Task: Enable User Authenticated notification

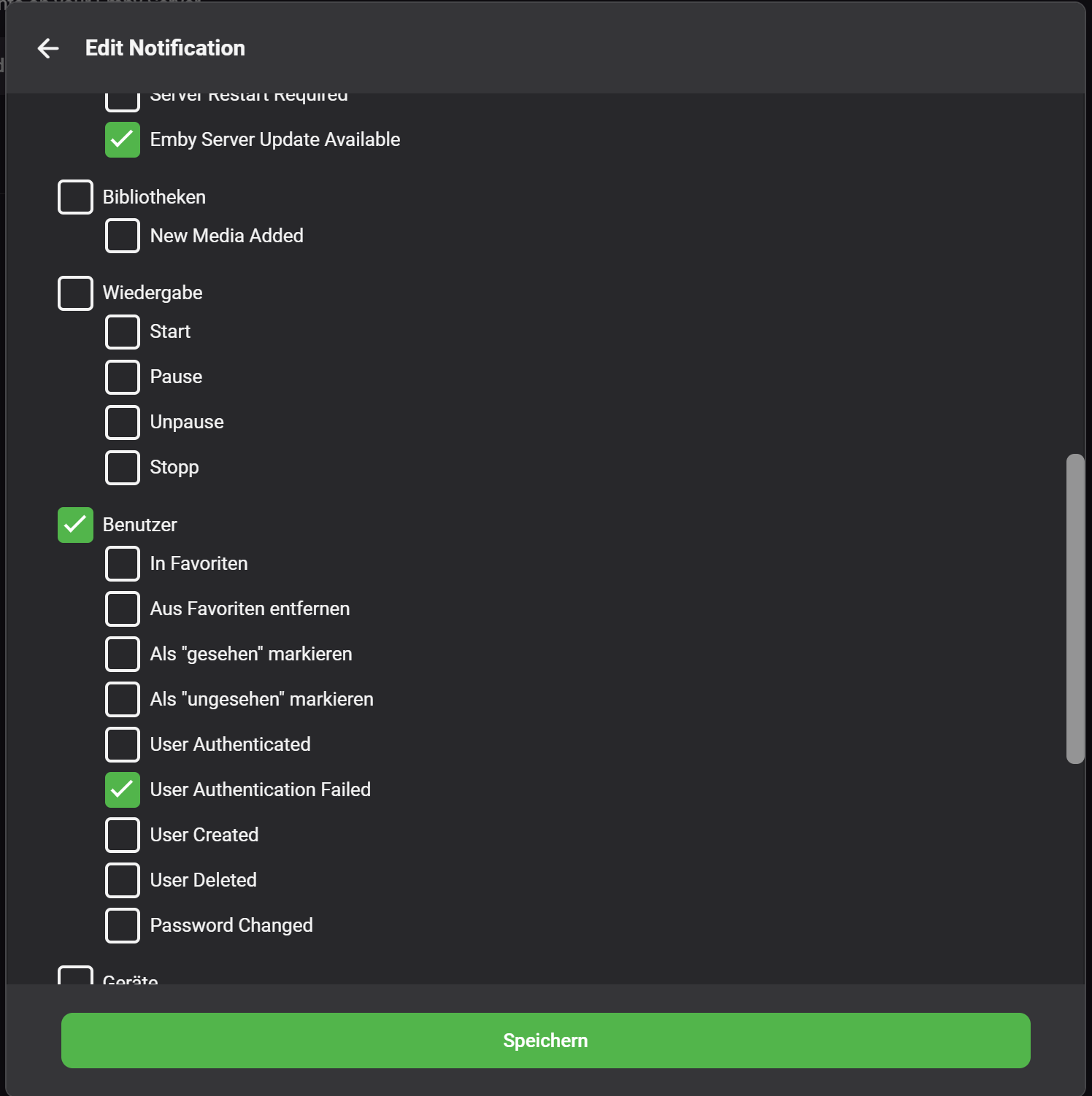Action: pyautogui.click(x=123, y=745)
